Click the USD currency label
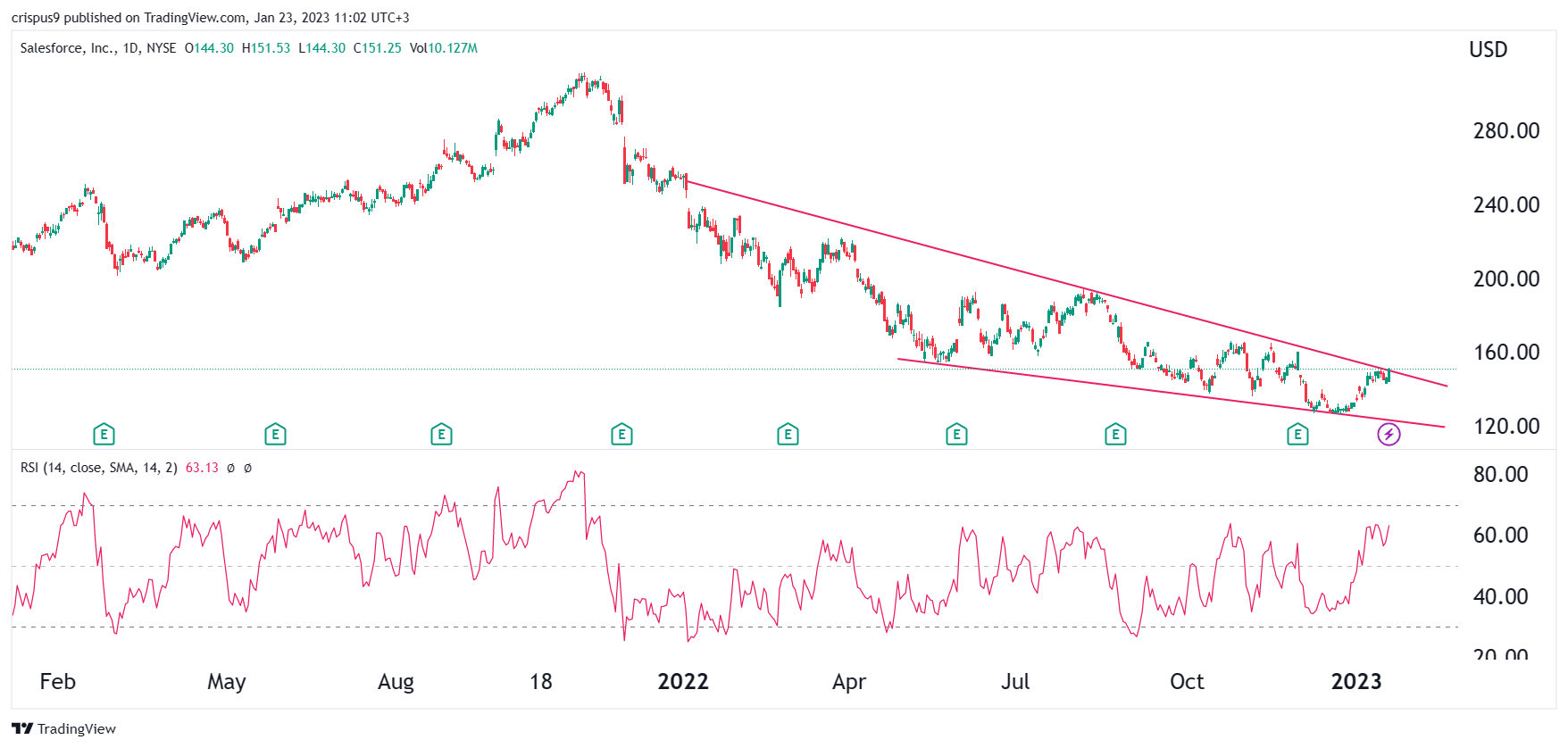The image size is (1568, 748). point(1489,50)
